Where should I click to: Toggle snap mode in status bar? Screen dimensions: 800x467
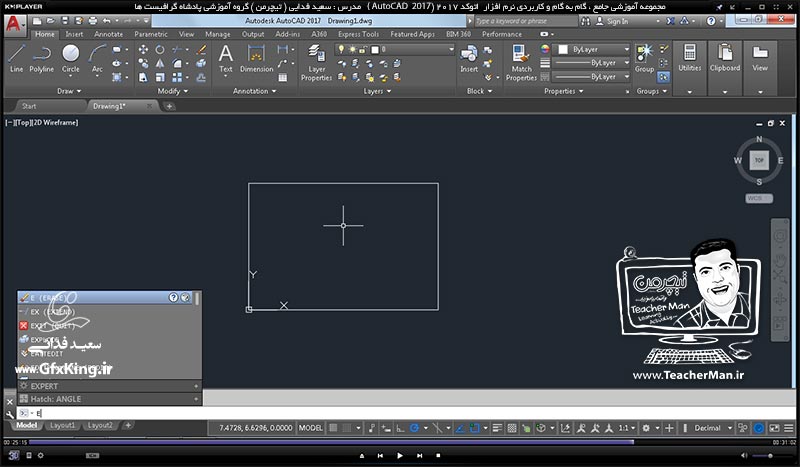pos(347,428)
